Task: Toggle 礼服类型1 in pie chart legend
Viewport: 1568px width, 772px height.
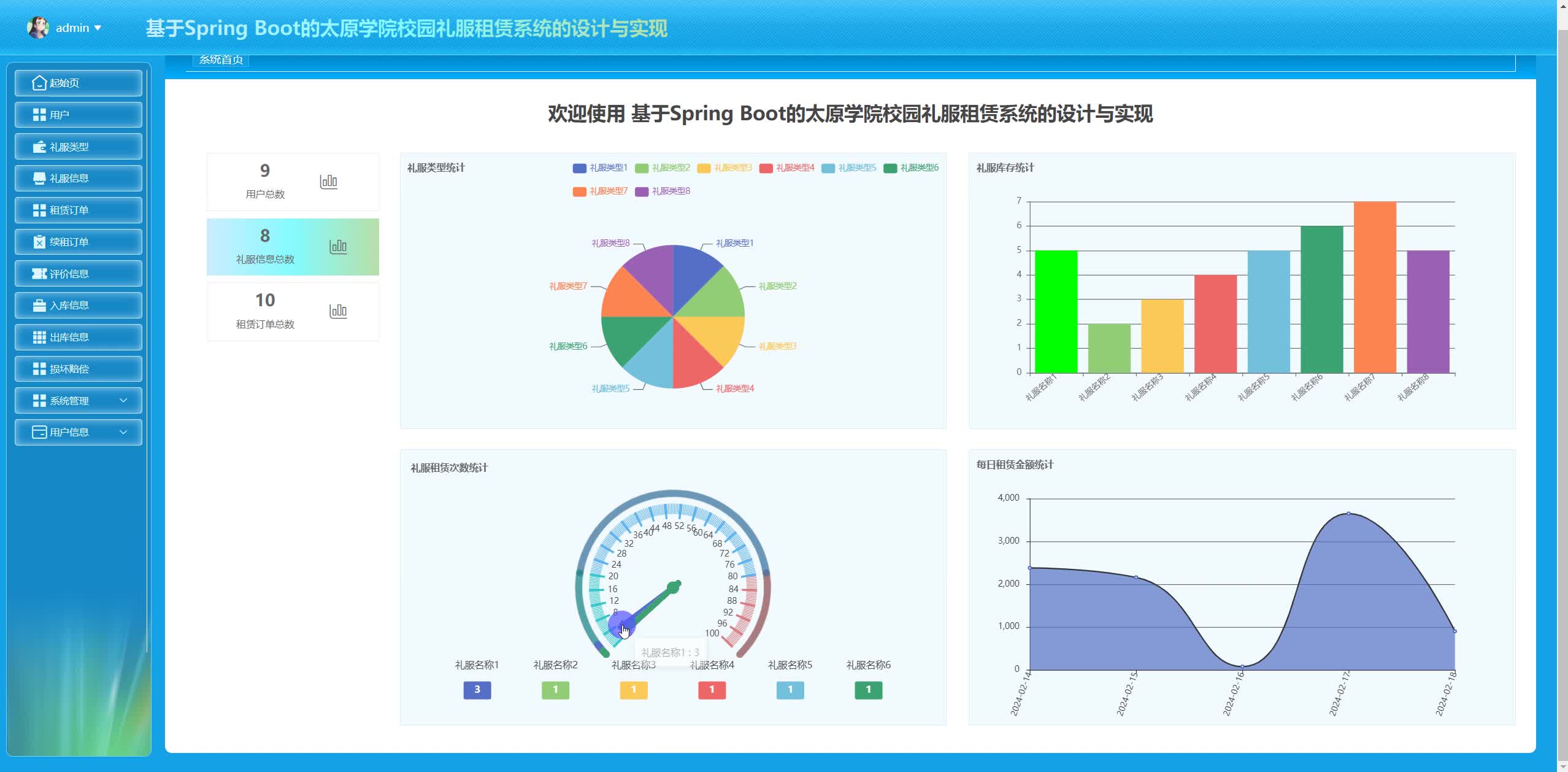Action: pyautogui.click(x=600, y=168)
